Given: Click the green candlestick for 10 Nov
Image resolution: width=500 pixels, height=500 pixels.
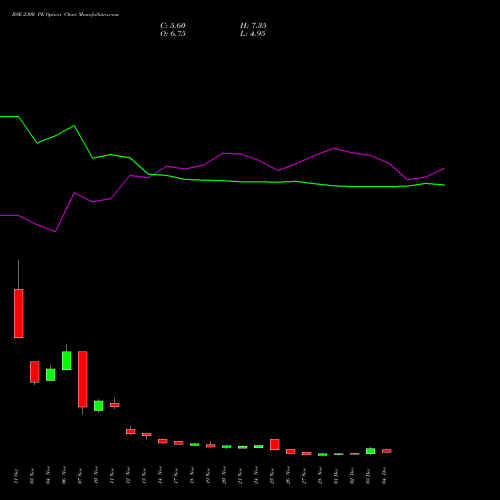Looking at the screenshot, I should (x=99, y=406).
